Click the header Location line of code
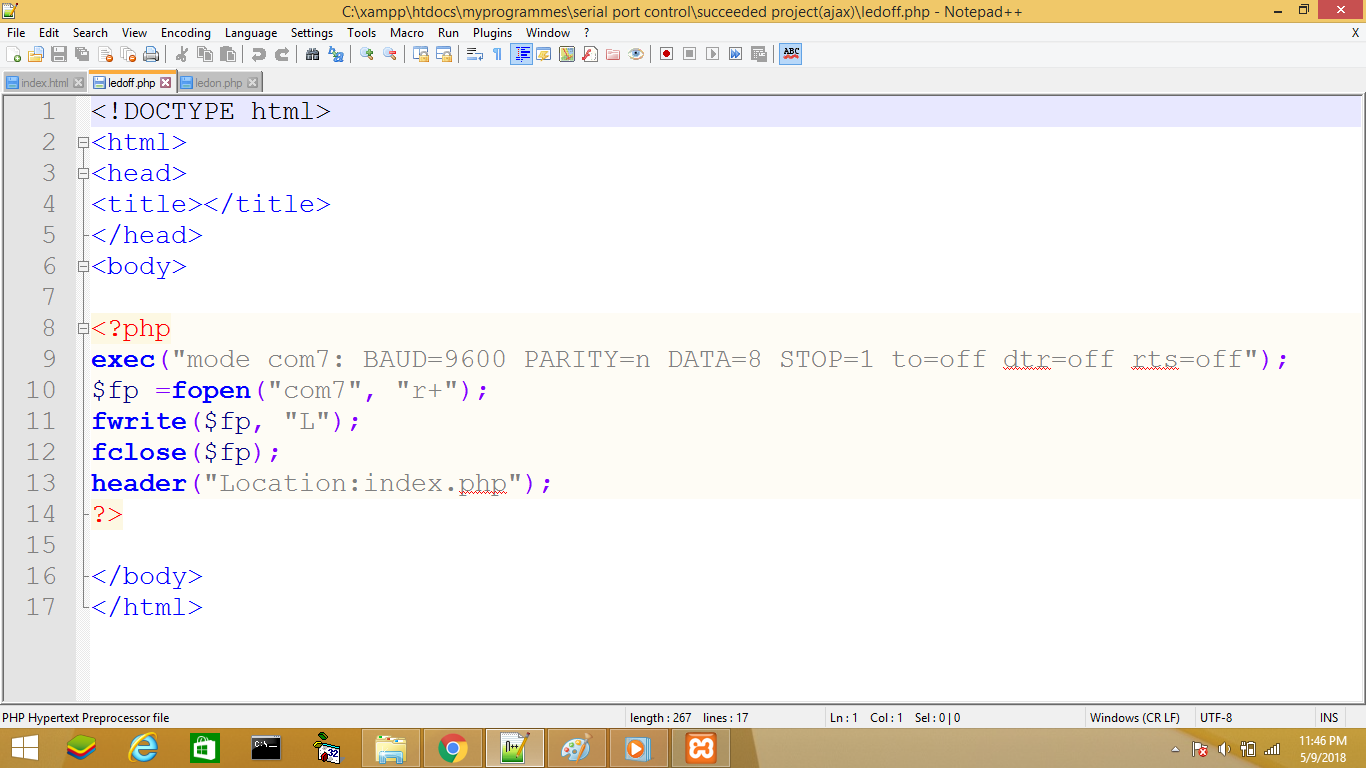 pyautogui.click(x=321, y=484)
